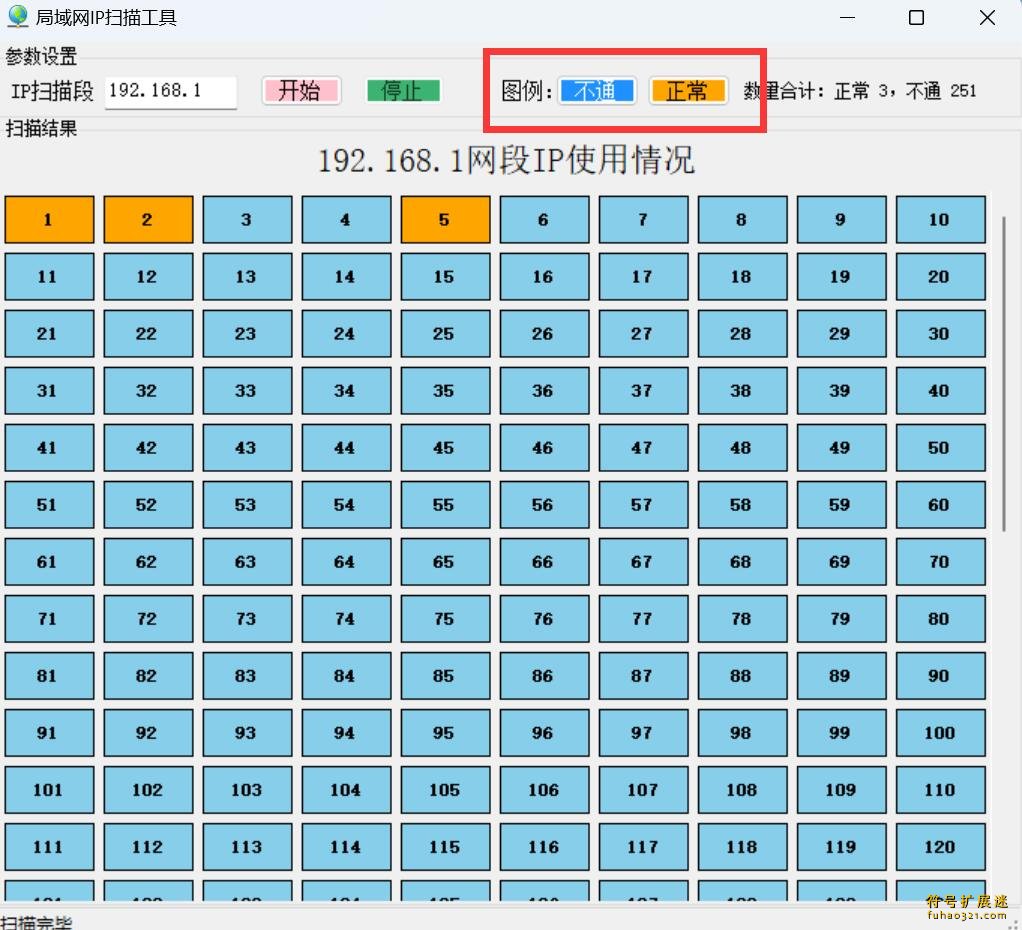Choose IP cell 111
This screenshot has width=1022, height=930.
pyautogui.click(x=49, y=847)
